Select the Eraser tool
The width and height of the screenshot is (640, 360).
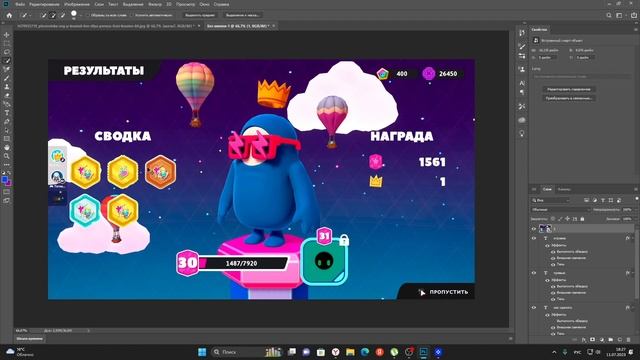coord(7,95)
